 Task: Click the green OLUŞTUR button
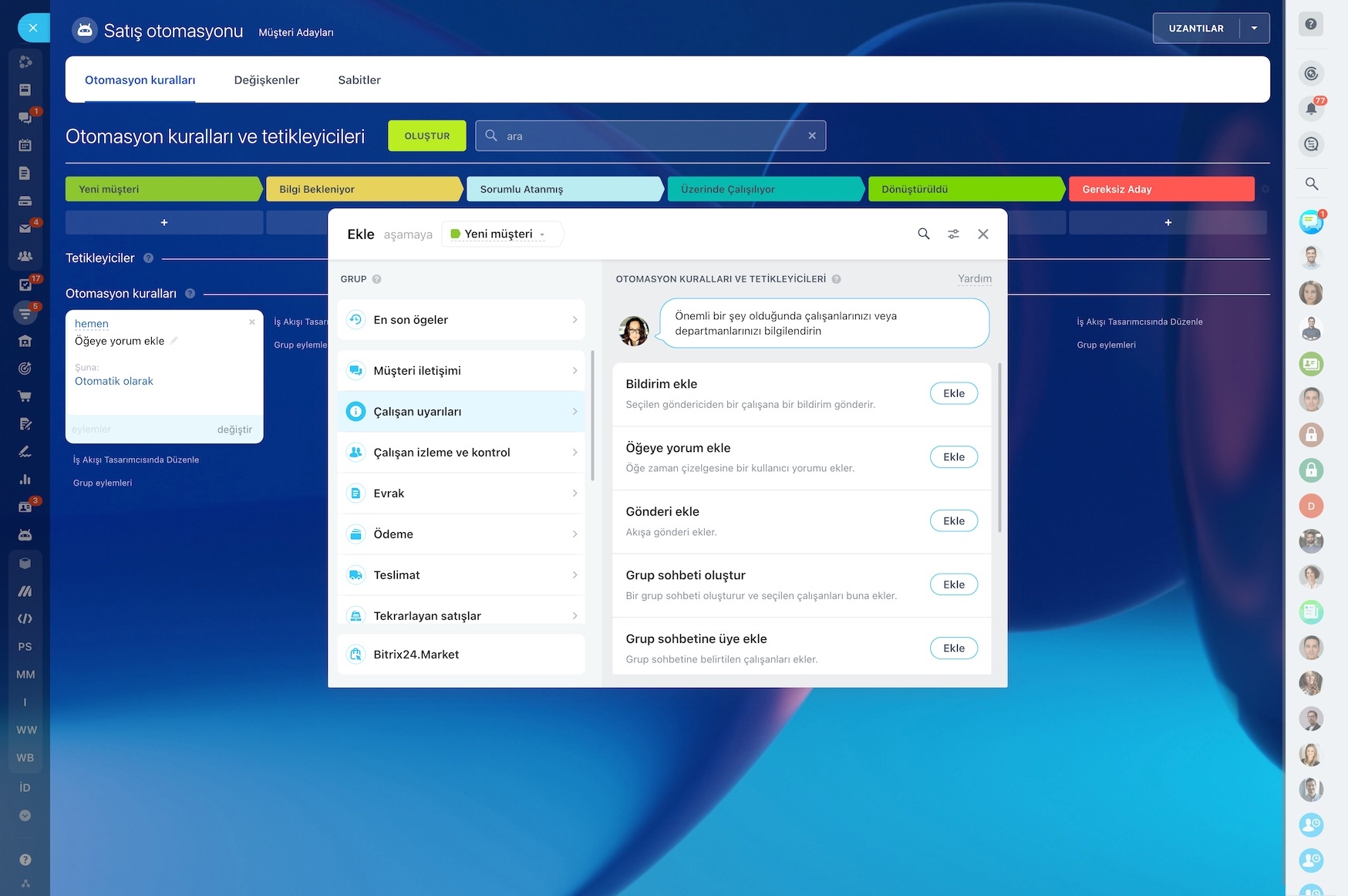click(426, 136)
